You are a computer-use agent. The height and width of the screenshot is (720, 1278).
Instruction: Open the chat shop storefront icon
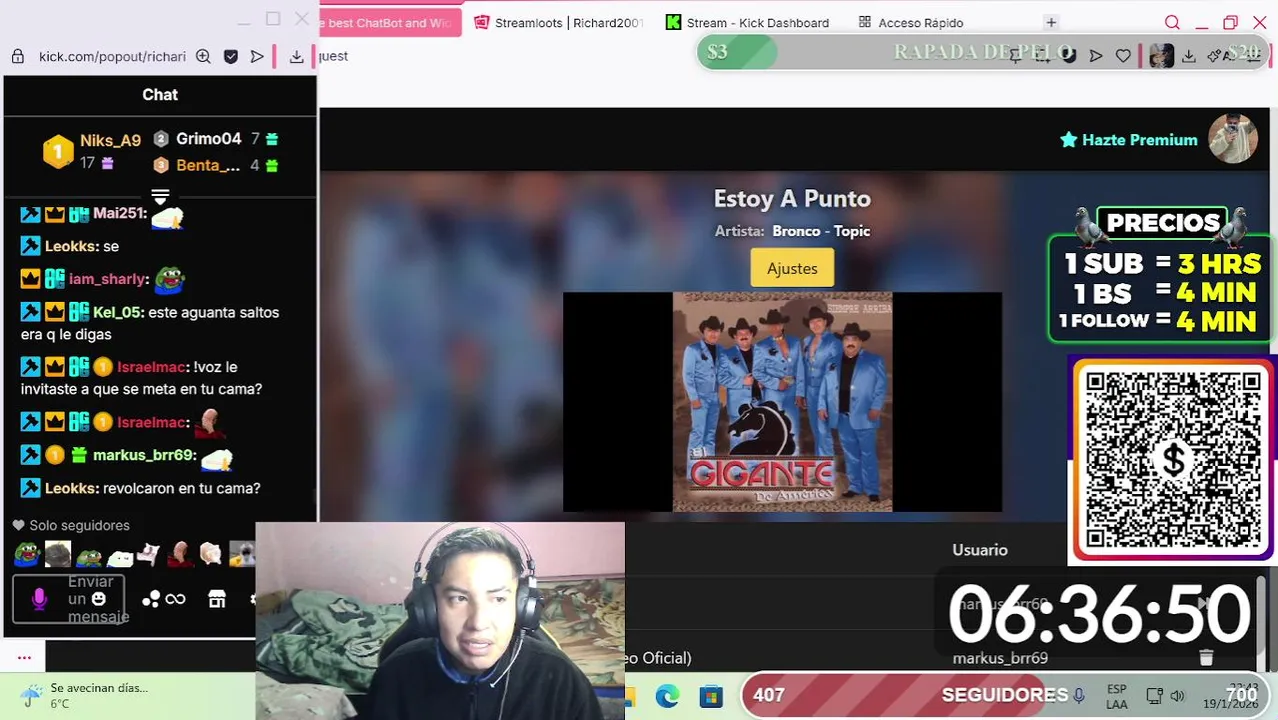tap(216, 599)
